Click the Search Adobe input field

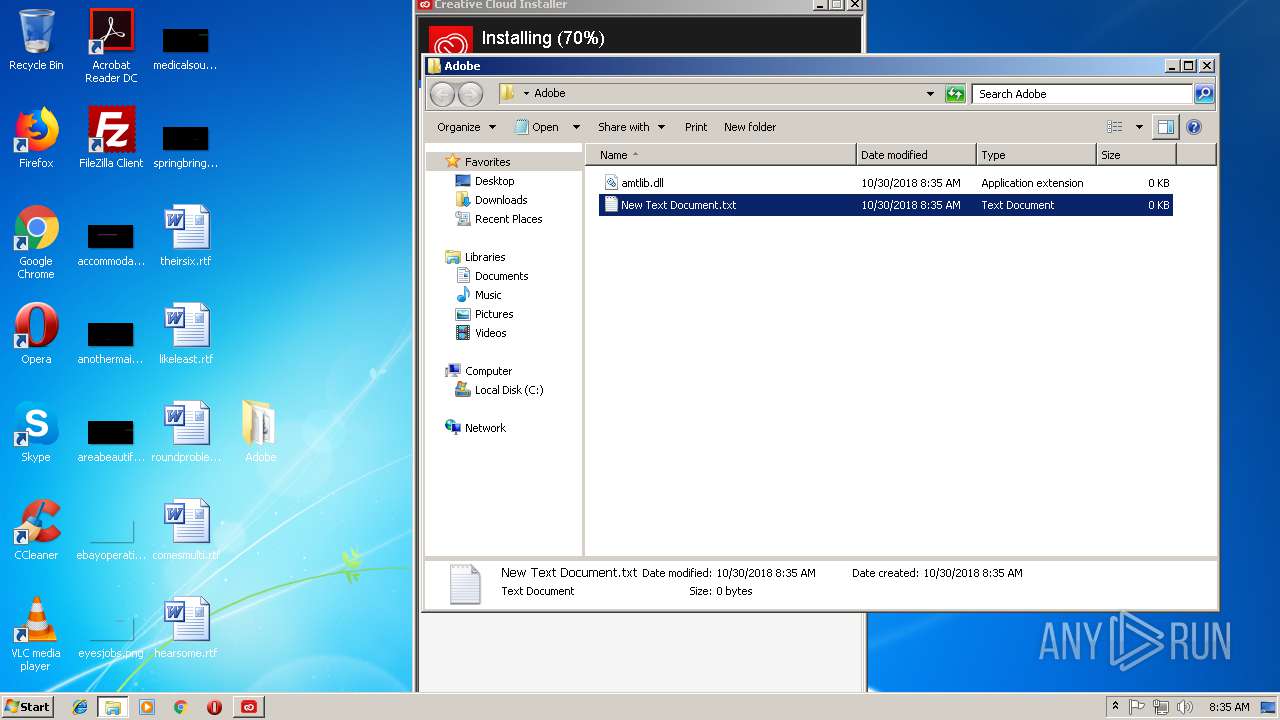(x=1082, y=94)
